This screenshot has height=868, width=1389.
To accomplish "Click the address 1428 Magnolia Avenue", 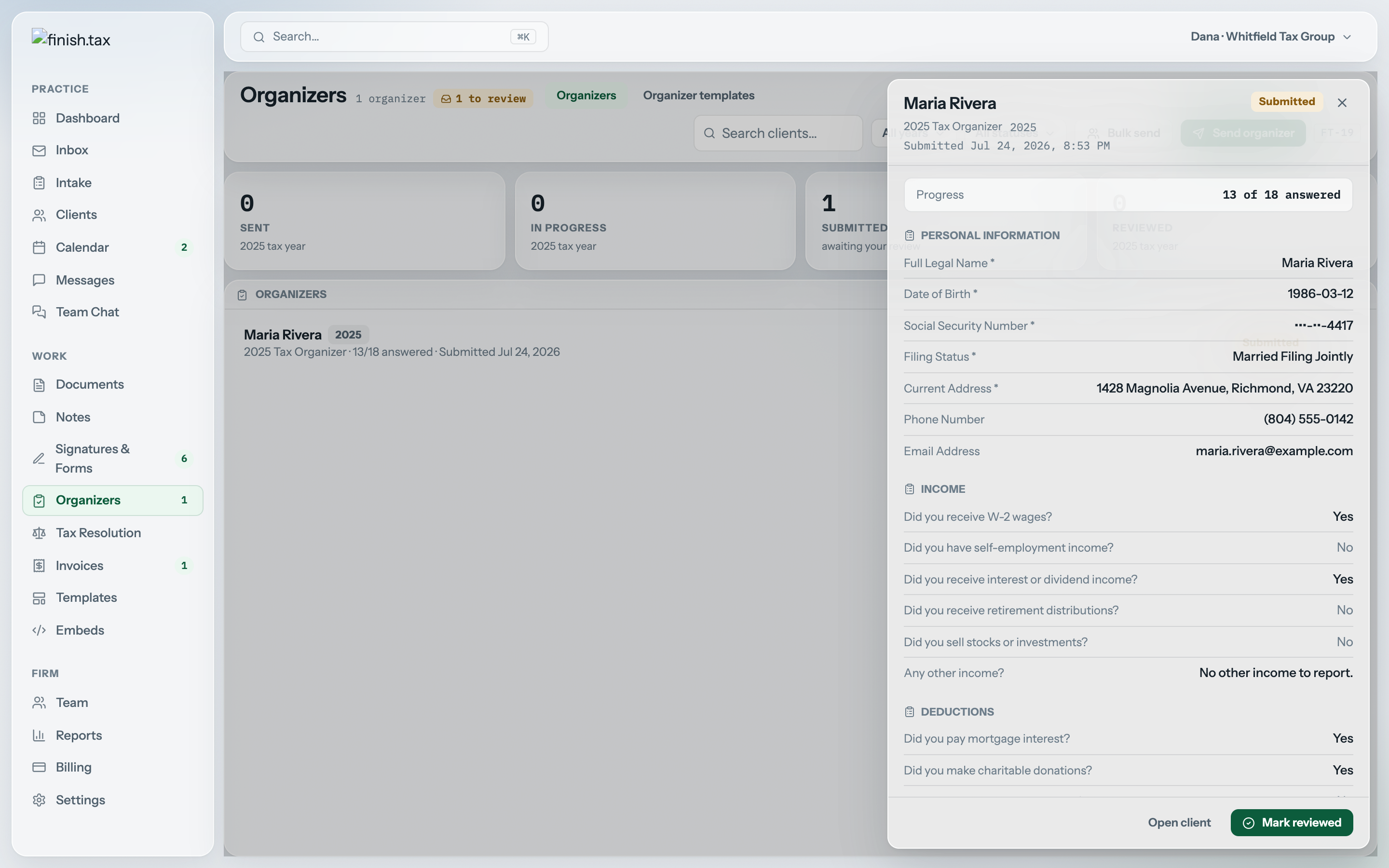I will click(1224, 389).
